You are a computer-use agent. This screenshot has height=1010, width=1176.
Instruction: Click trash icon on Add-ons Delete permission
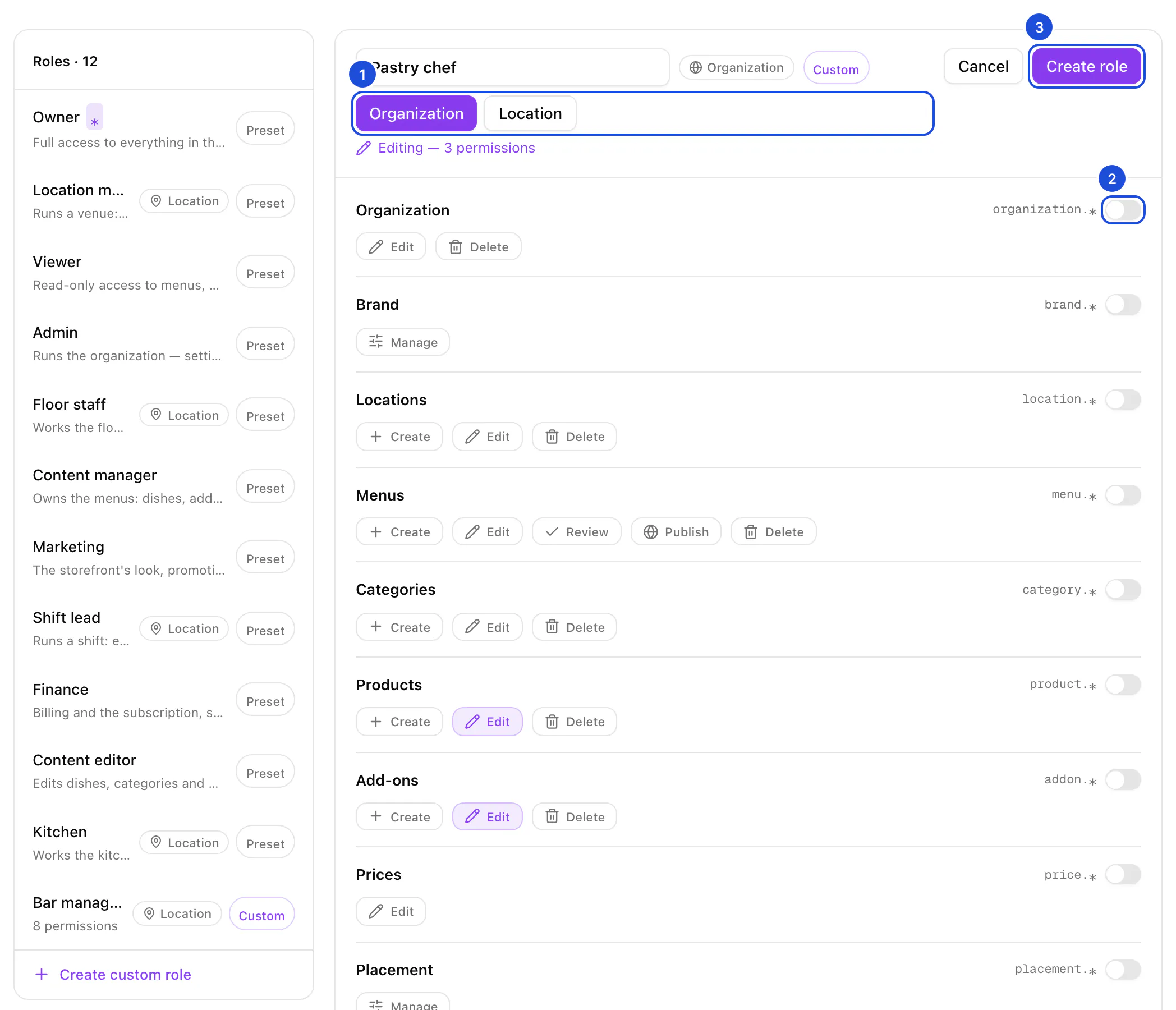(x=552, y=816)
